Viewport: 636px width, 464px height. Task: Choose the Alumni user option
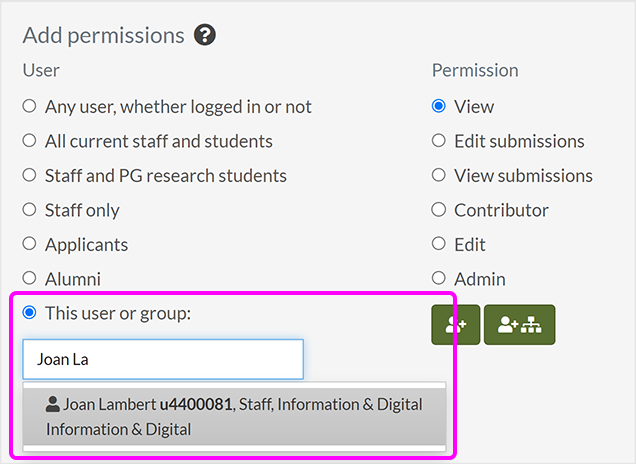(29, 279)
